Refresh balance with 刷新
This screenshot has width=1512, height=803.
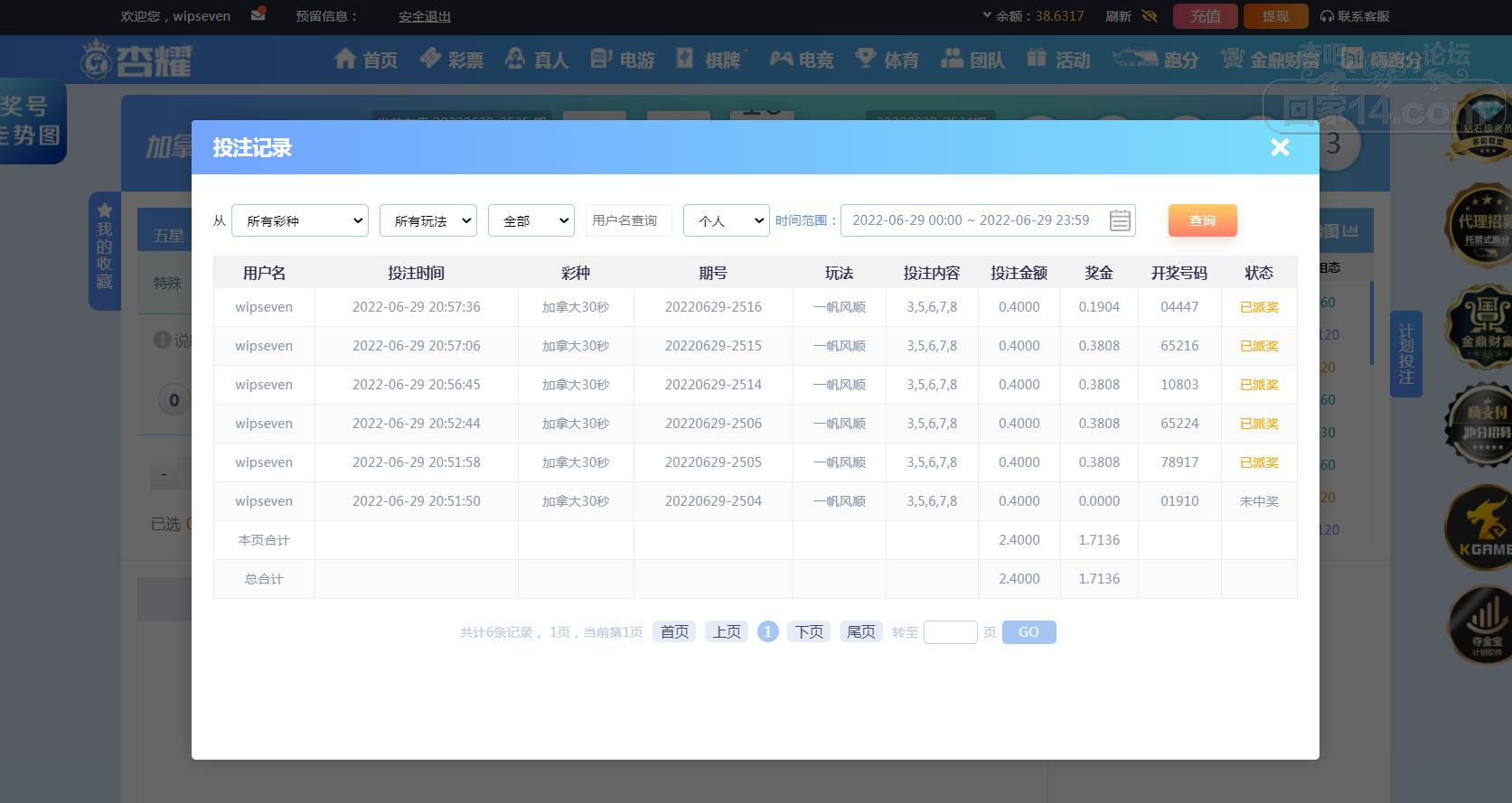tap(1118, 16)
